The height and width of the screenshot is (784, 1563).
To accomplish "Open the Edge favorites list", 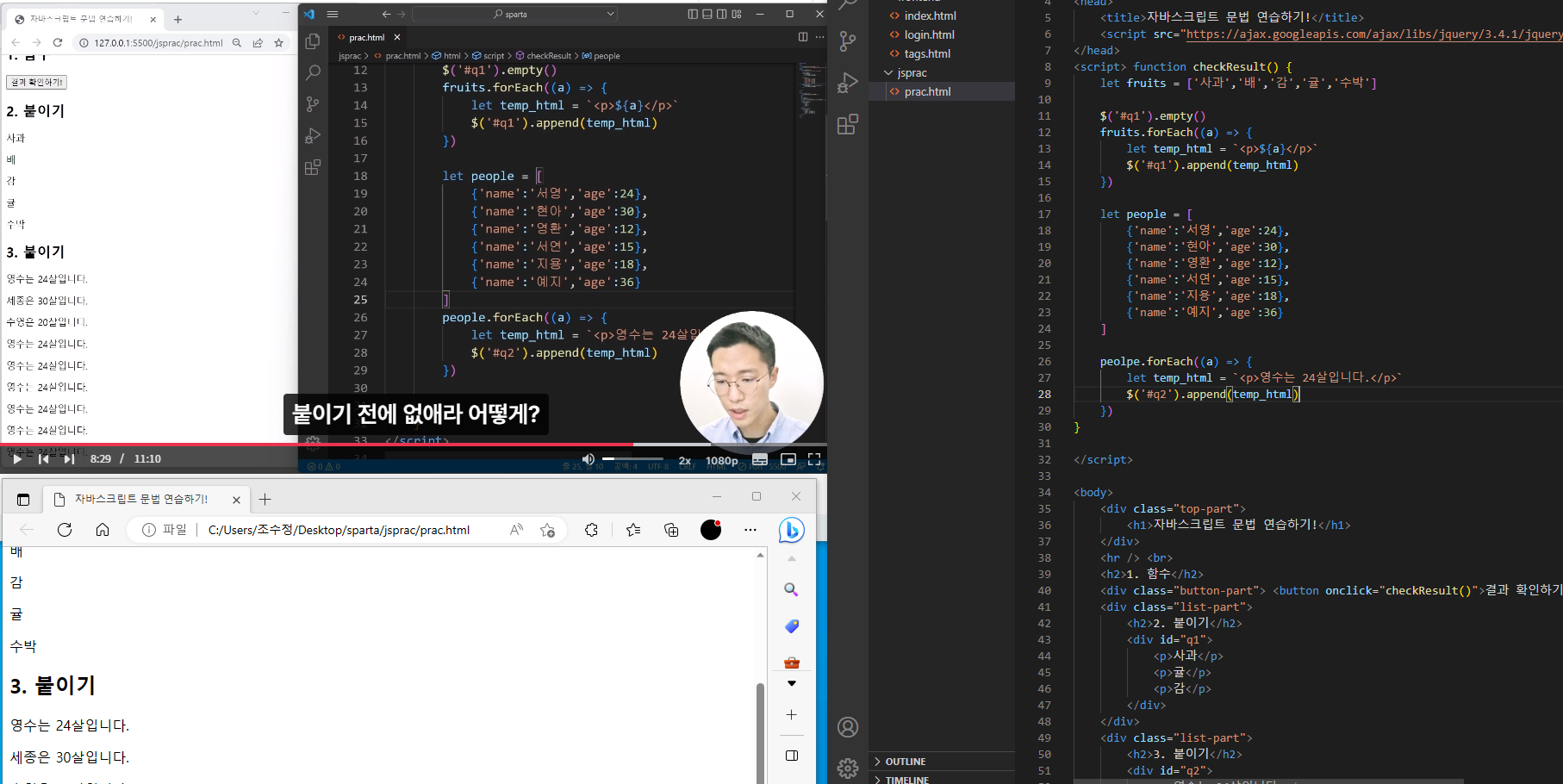I will point(633,530).
